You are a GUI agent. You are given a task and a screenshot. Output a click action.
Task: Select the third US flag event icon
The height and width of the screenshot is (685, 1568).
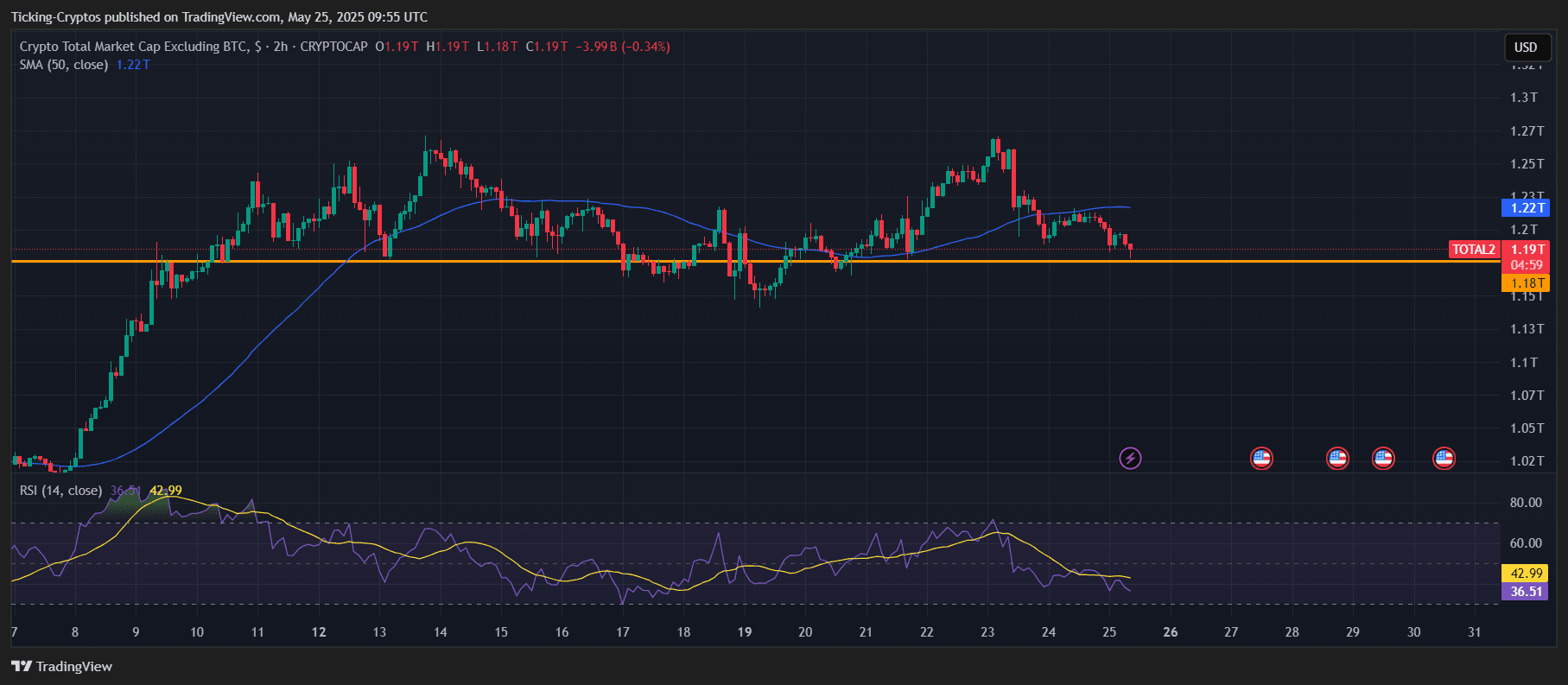pos(1383,458)
